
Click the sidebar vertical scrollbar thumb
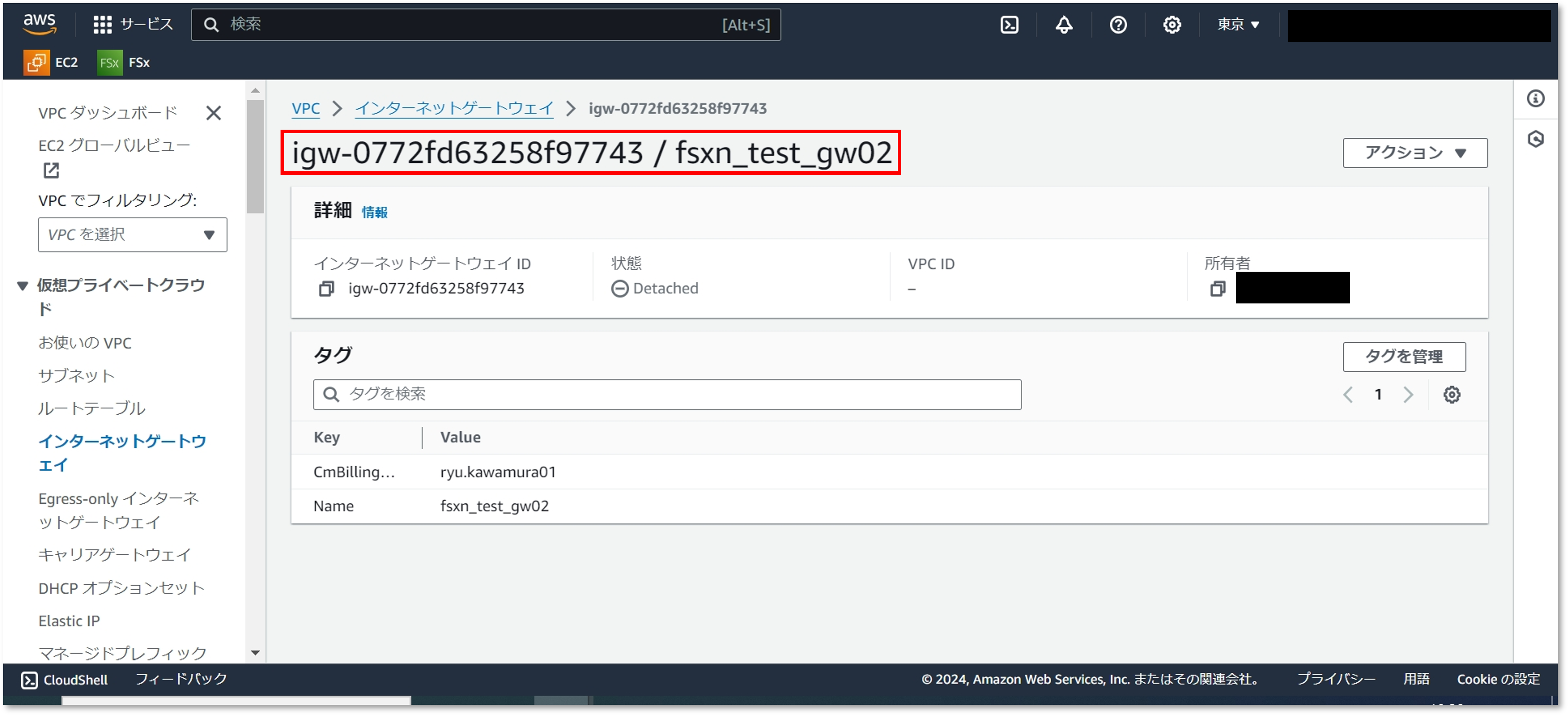click(x=255, y=157)
